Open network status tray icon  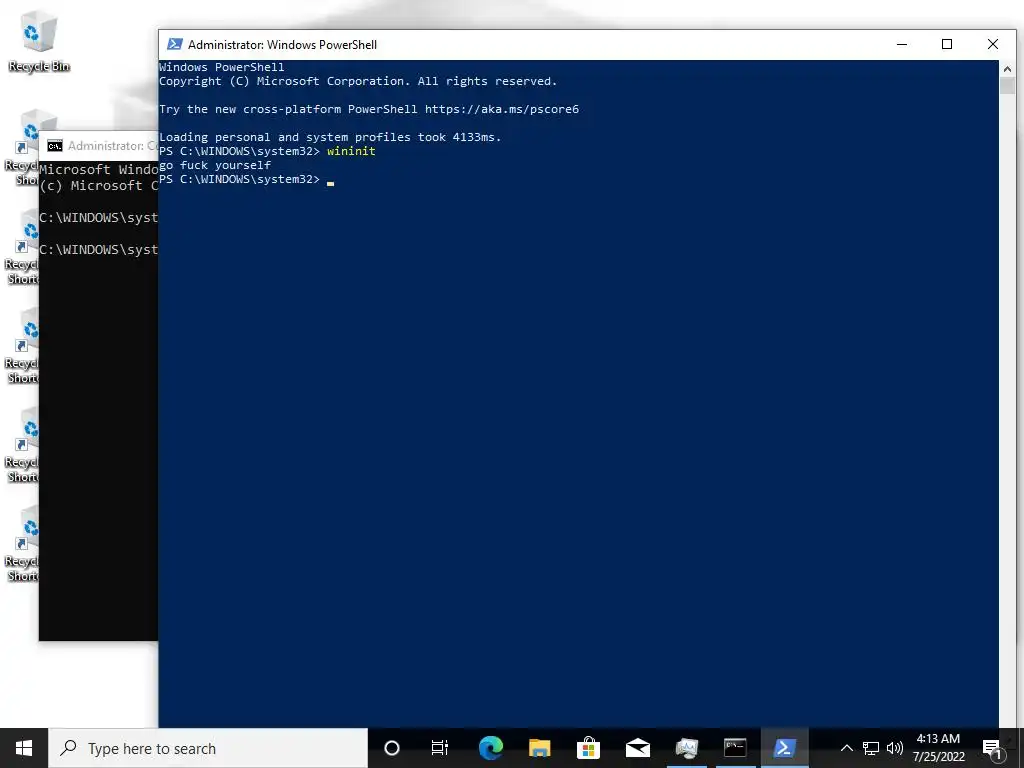coord(871,748)
